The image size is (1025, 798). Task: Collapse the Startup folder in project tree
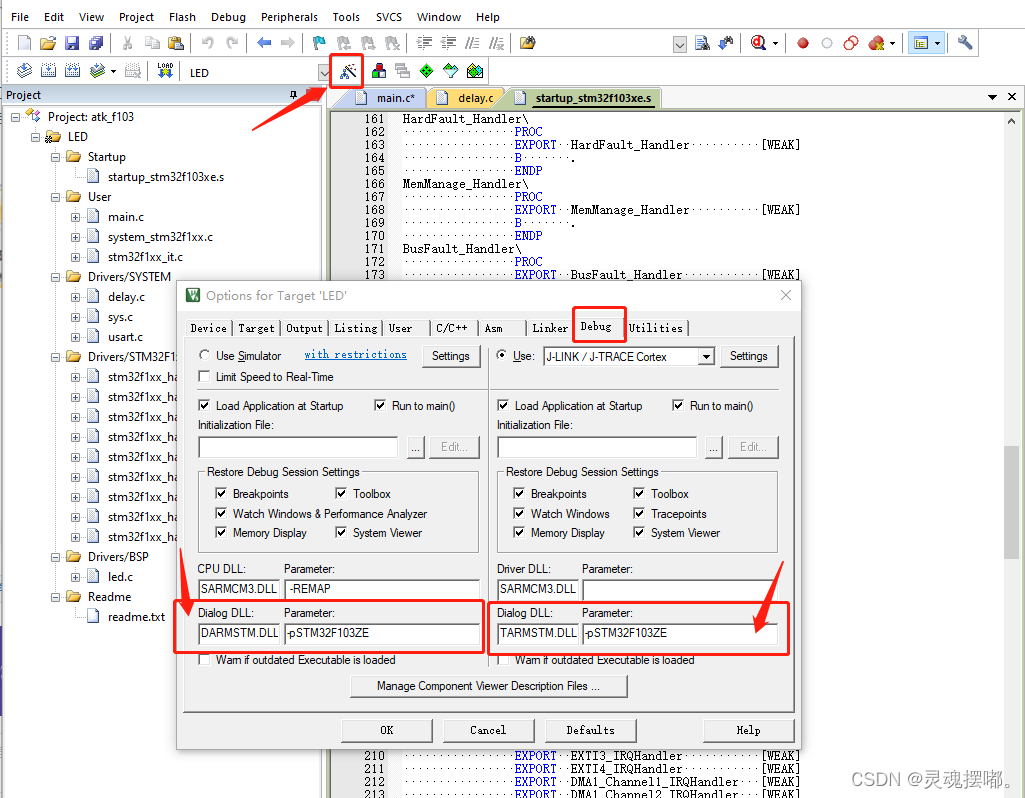[56, 157]
